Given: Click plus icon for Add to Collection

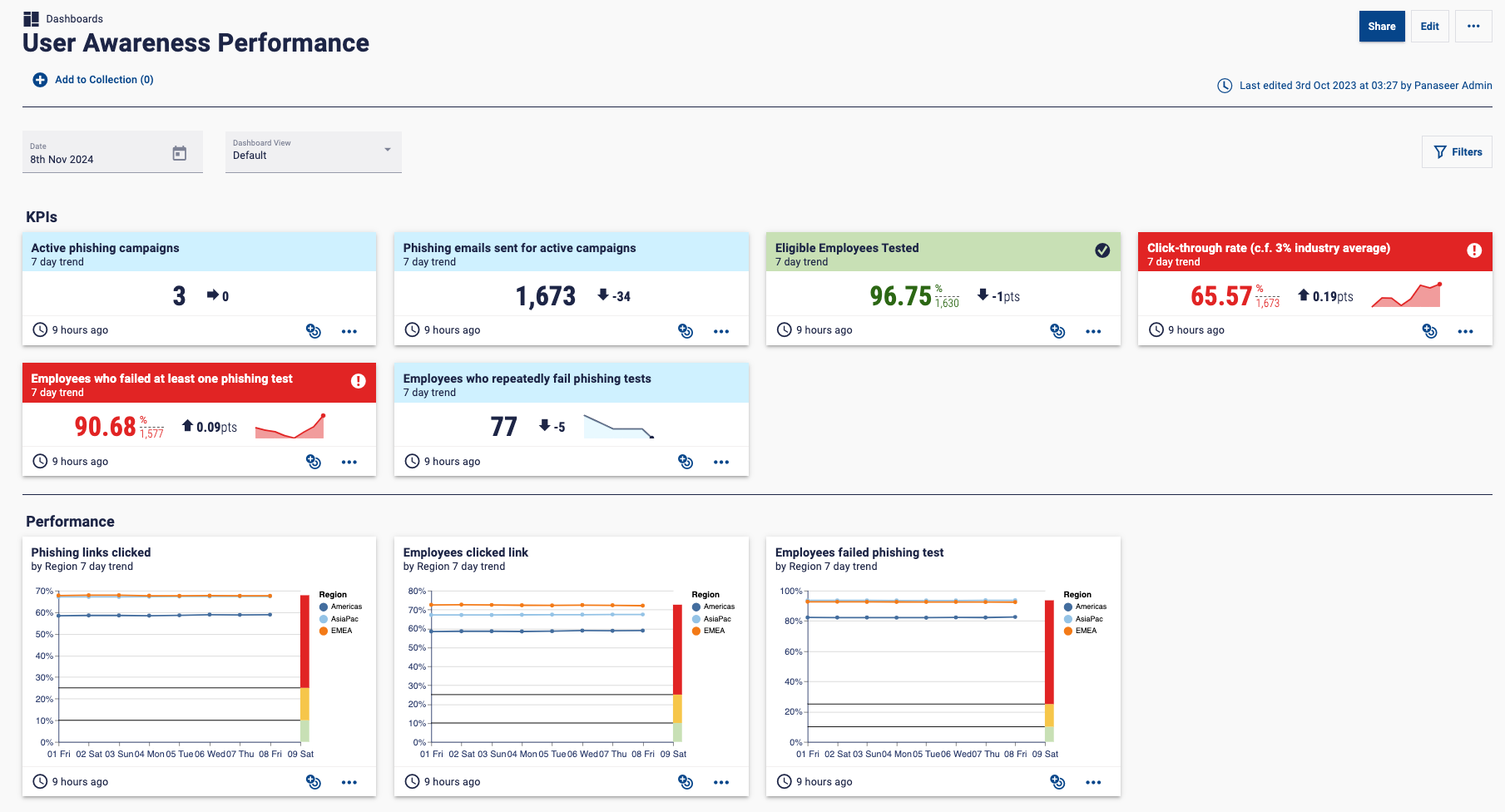Looking at the screenshot, I should pos(40,80).
